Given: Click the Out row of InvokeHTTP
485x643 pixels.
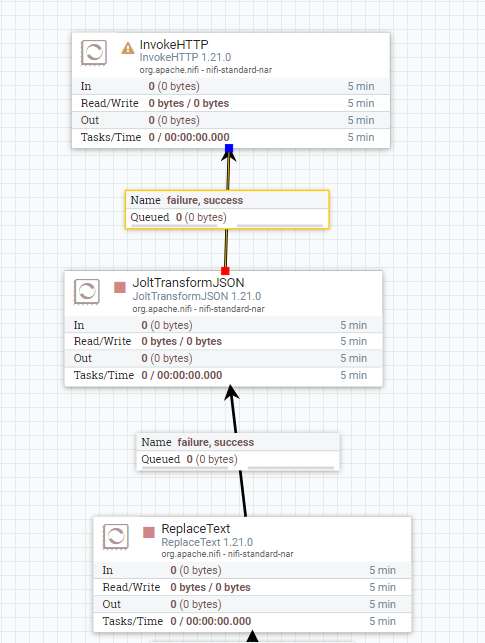Looking at the screenshot, I should 231,120.
